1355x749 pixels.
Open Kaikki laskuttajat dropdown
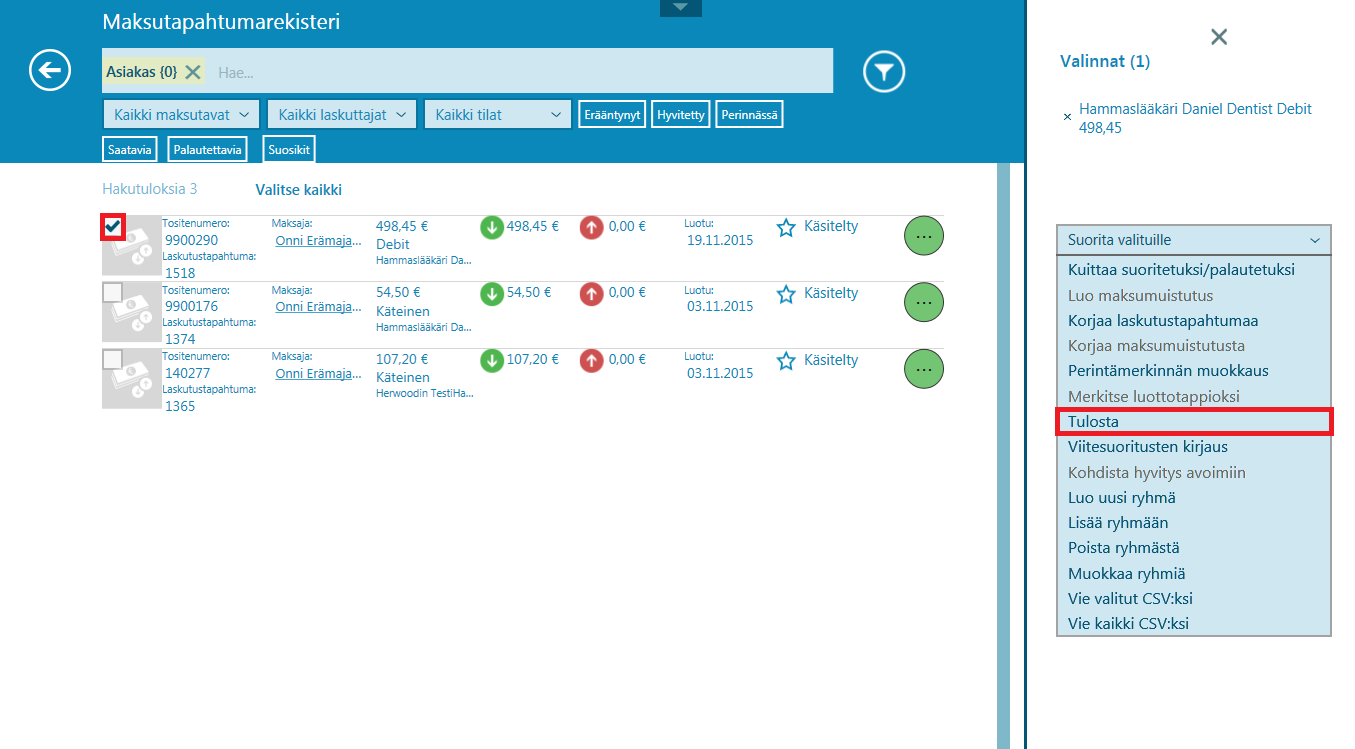342,115
